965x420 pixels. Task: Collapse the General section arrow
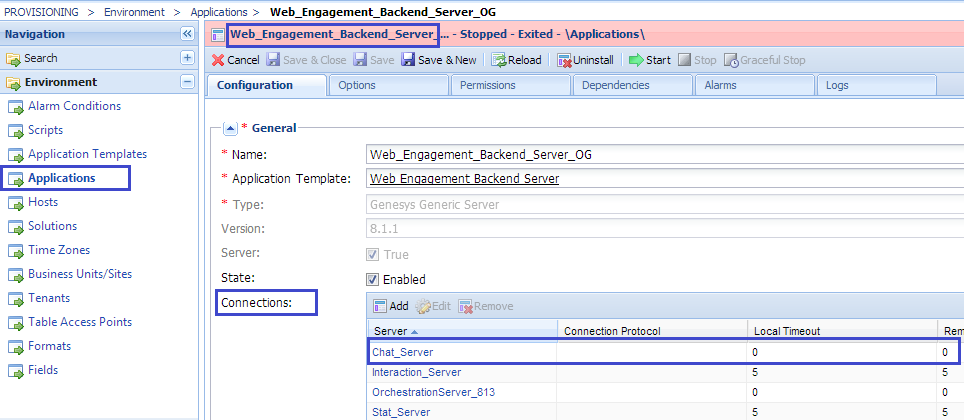pos(229,128)
